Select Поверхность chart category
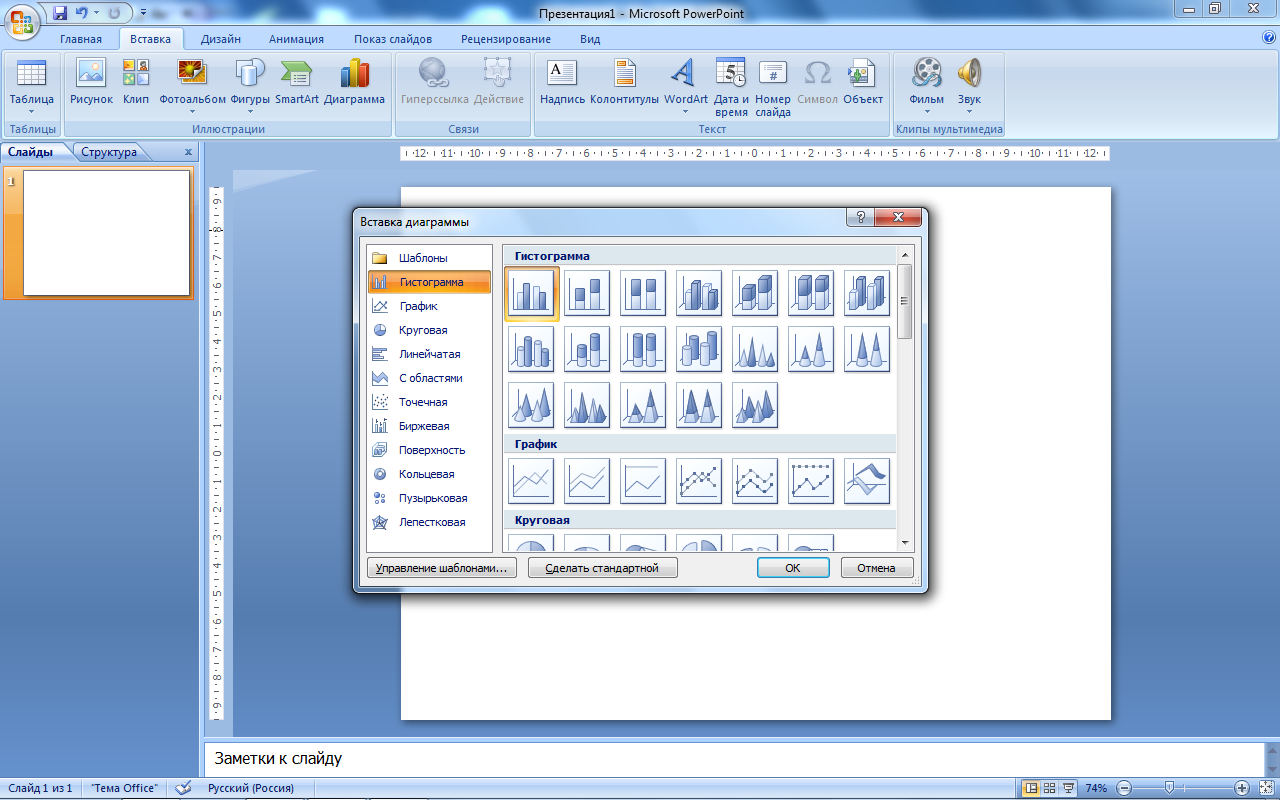This screenshot has width=1280, height=800. (x=430, y=450)
